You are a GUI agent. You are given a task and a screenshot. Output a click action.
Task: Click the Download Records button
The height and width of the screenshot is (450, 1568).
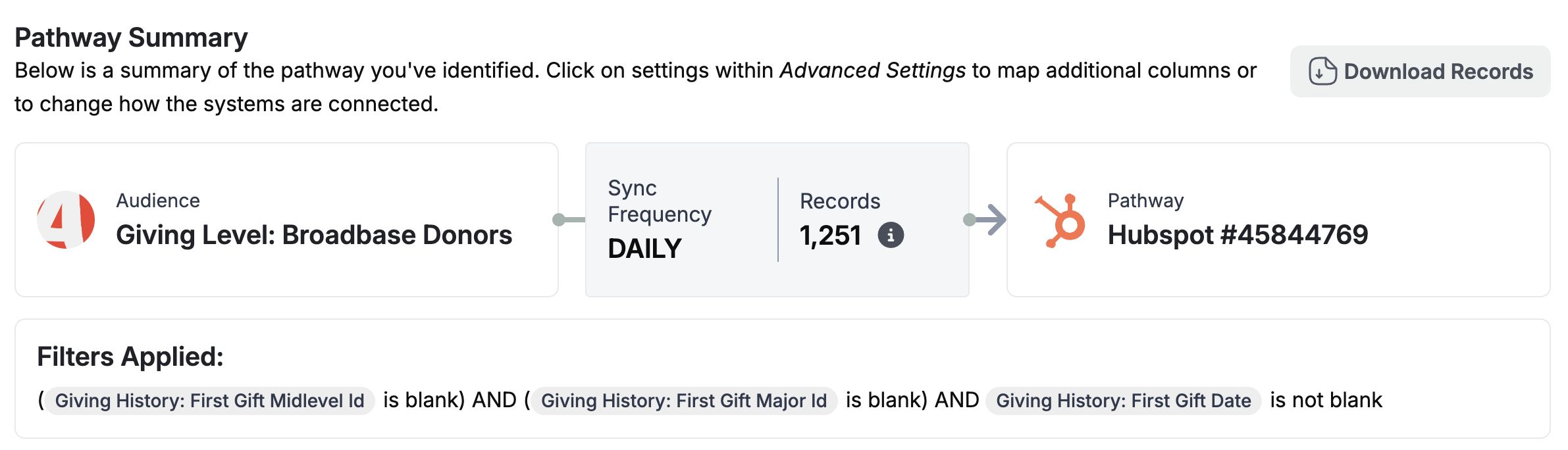click(x=1420, y=71)
